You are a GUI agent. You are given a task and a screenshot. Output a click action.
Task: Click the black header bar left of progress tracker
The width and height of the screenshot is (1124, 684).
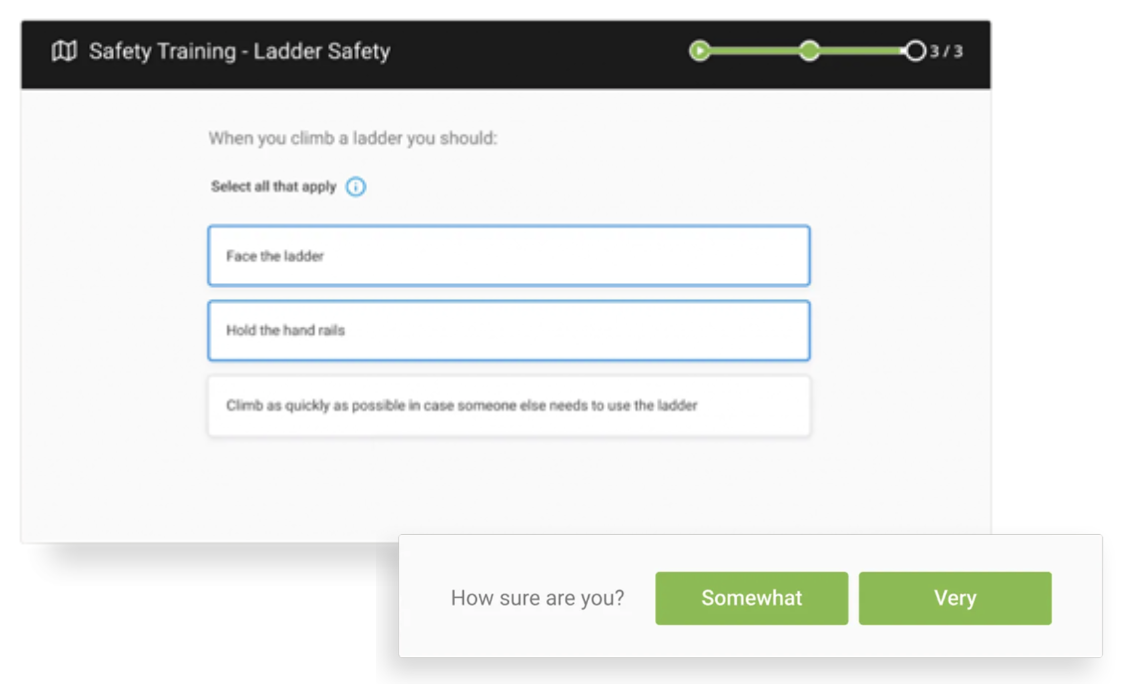click(540, 51)
